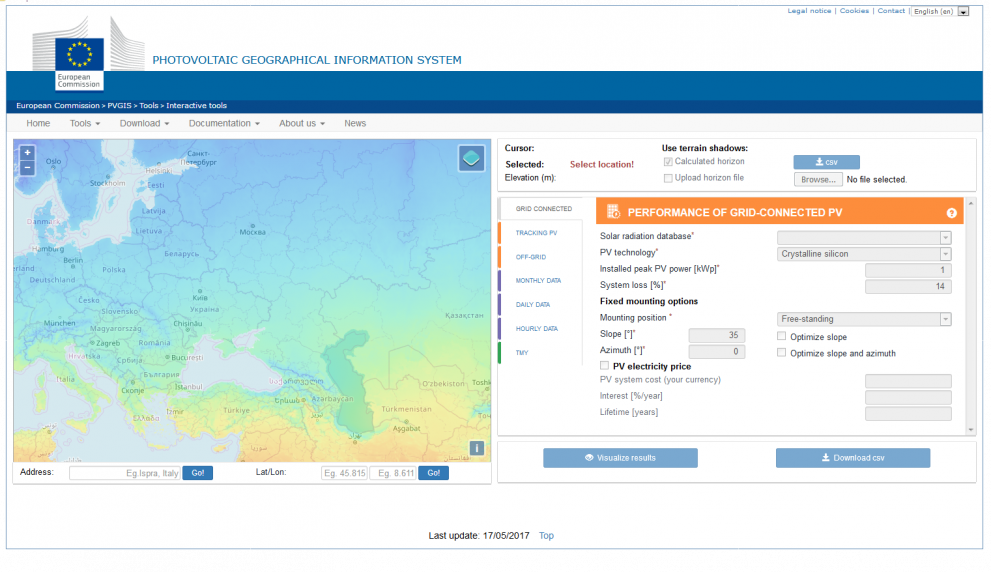This screenshot has width=991, height=572.
Task: Open the Documentation menu
Action: [x=224, y=123]
